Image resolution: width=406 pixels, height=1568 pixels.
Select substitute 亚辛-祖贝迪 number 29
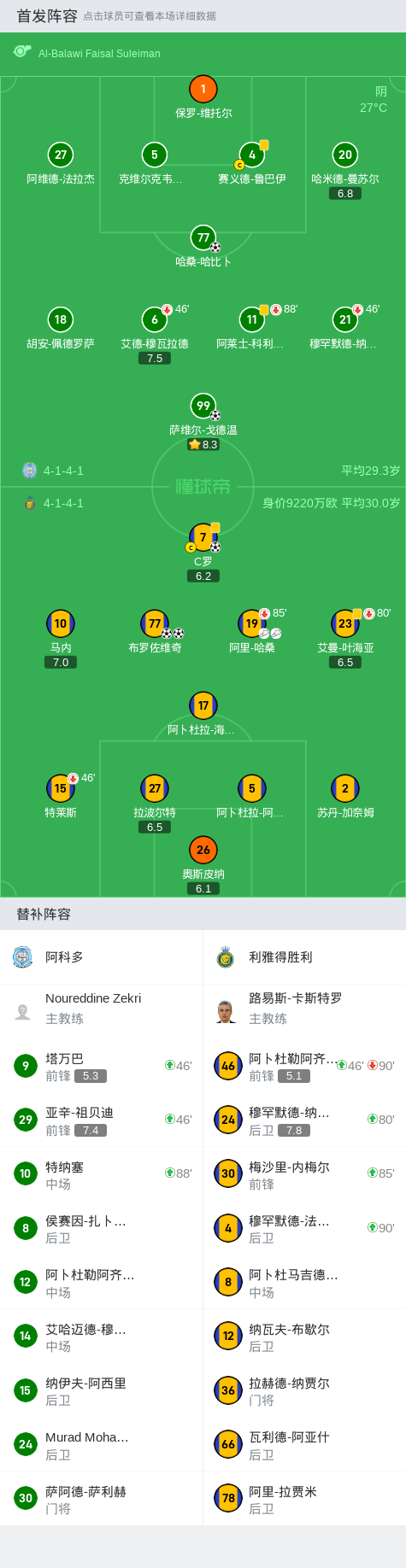102,1120
